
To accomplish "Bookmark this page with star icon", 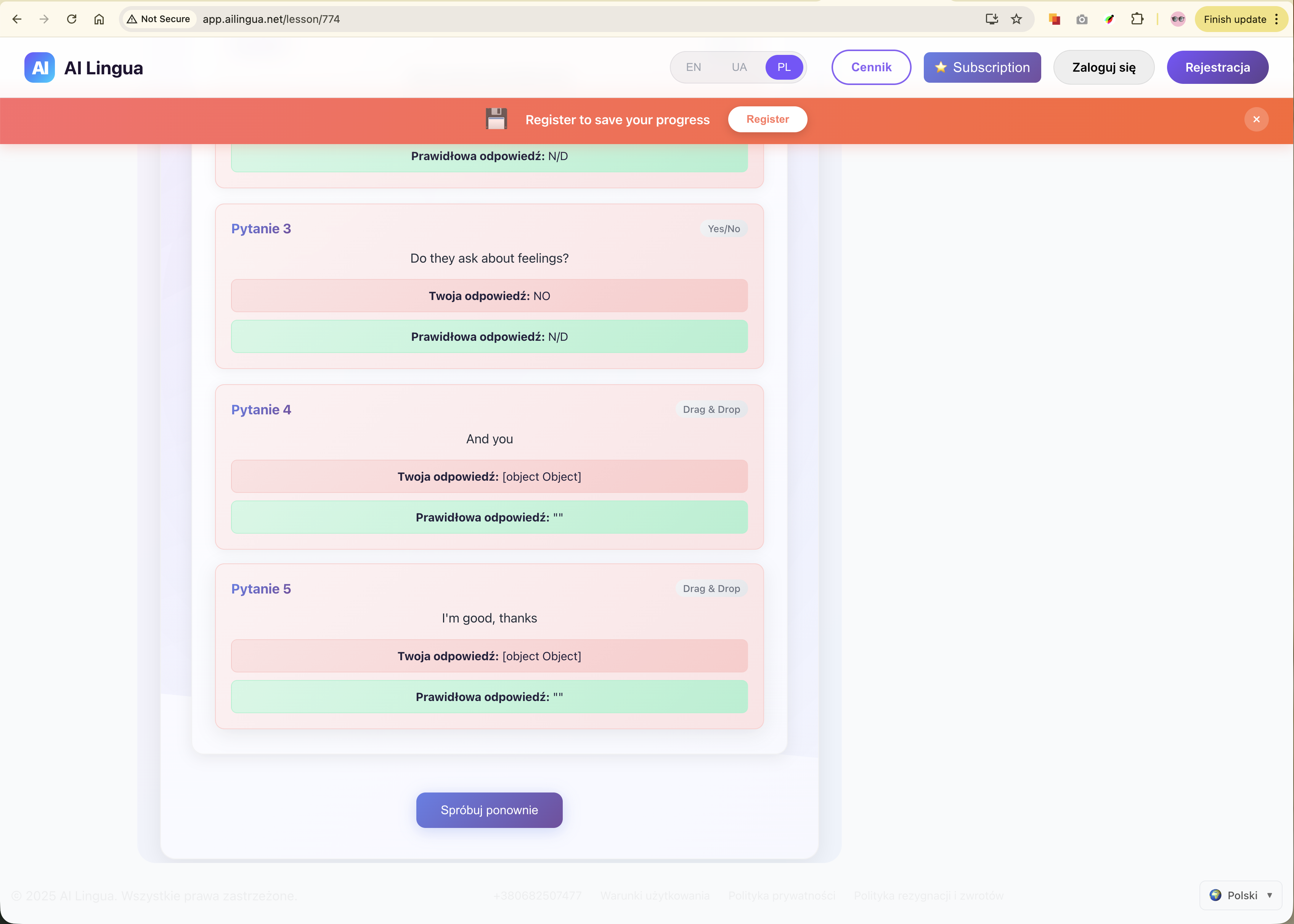I will [1016, 19].
